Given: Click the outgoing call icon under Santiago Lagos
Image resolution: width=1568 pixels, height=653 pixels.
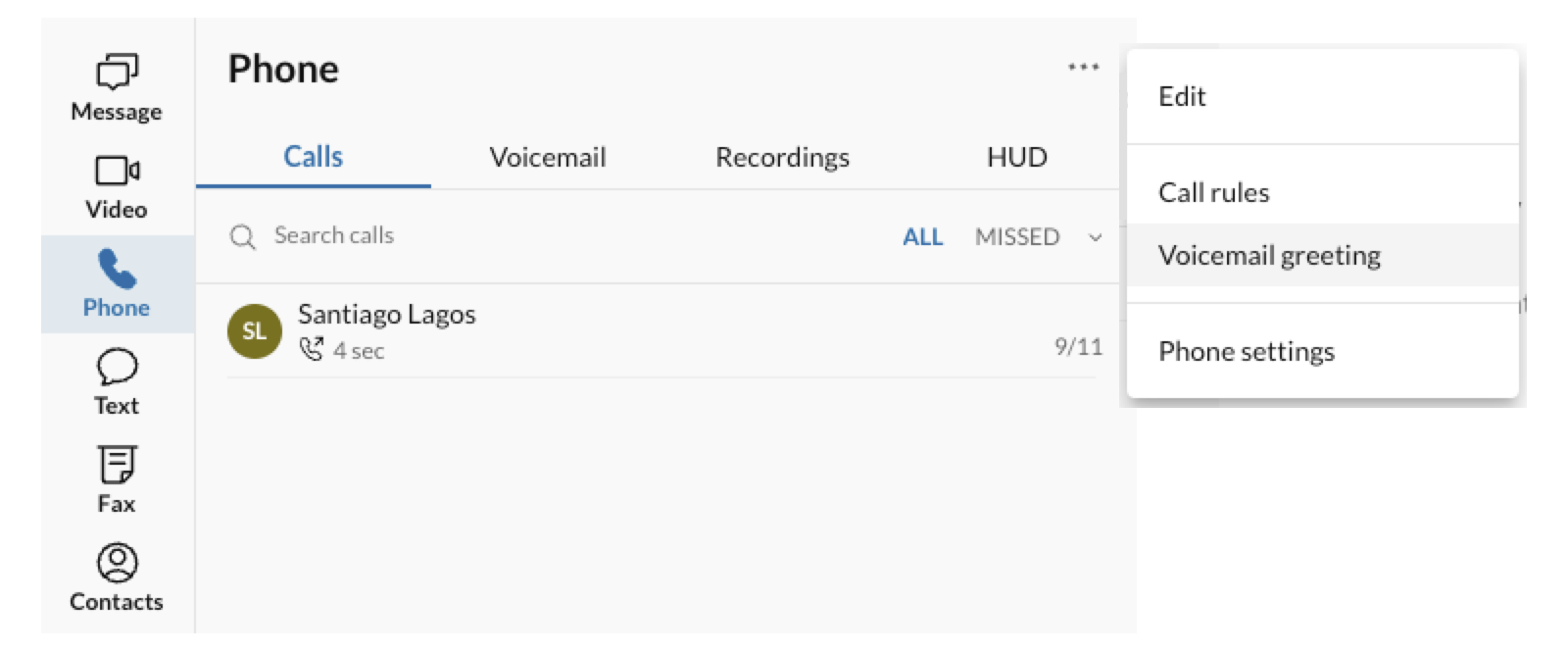Looking at the screenshot, I should coord(311,349).
